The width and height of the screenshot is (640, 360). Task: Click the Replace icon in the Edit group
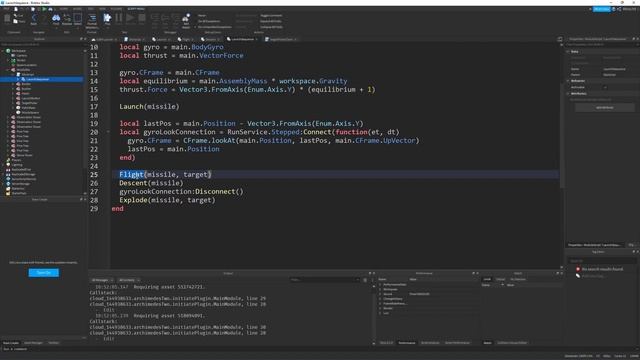pos(67,18)
